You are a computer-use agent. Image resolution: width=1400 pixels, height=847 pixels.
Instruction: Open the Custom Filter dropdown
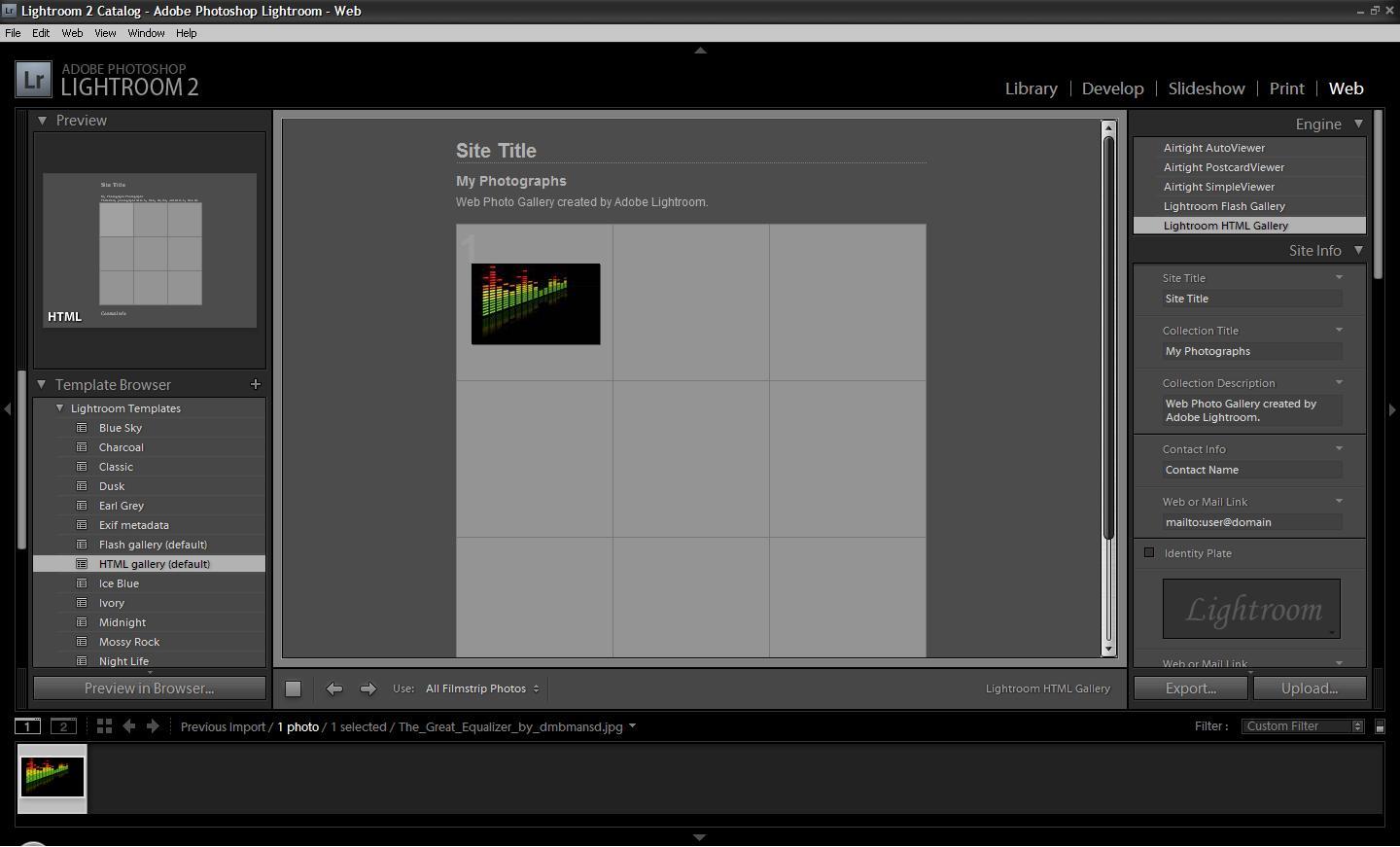click(x=1303, y=726)
